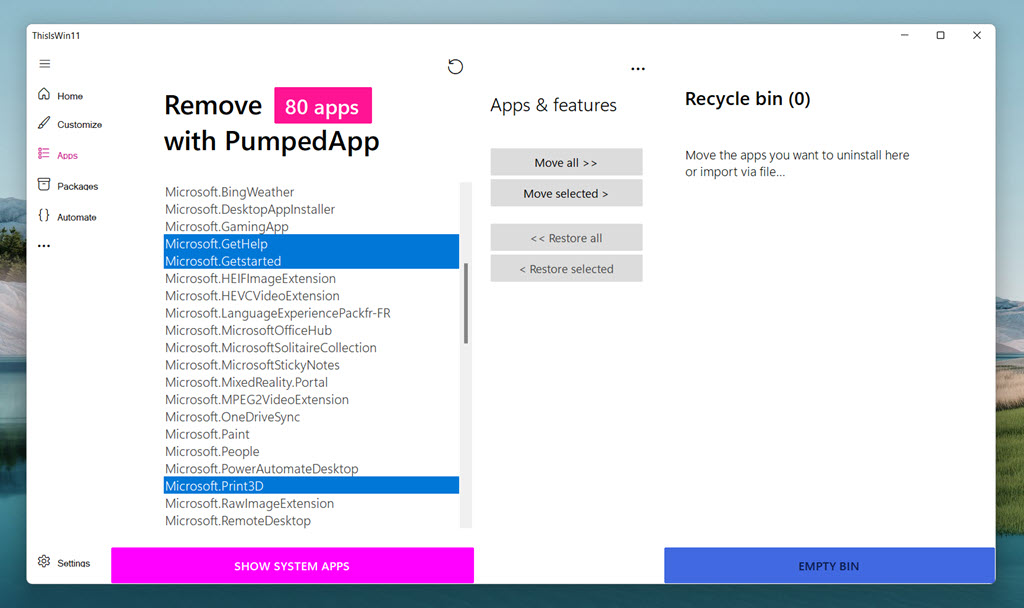Deselect the highlighted Microsoft.Print3D row
The image size is (1024, 608).
pos(311,486)
